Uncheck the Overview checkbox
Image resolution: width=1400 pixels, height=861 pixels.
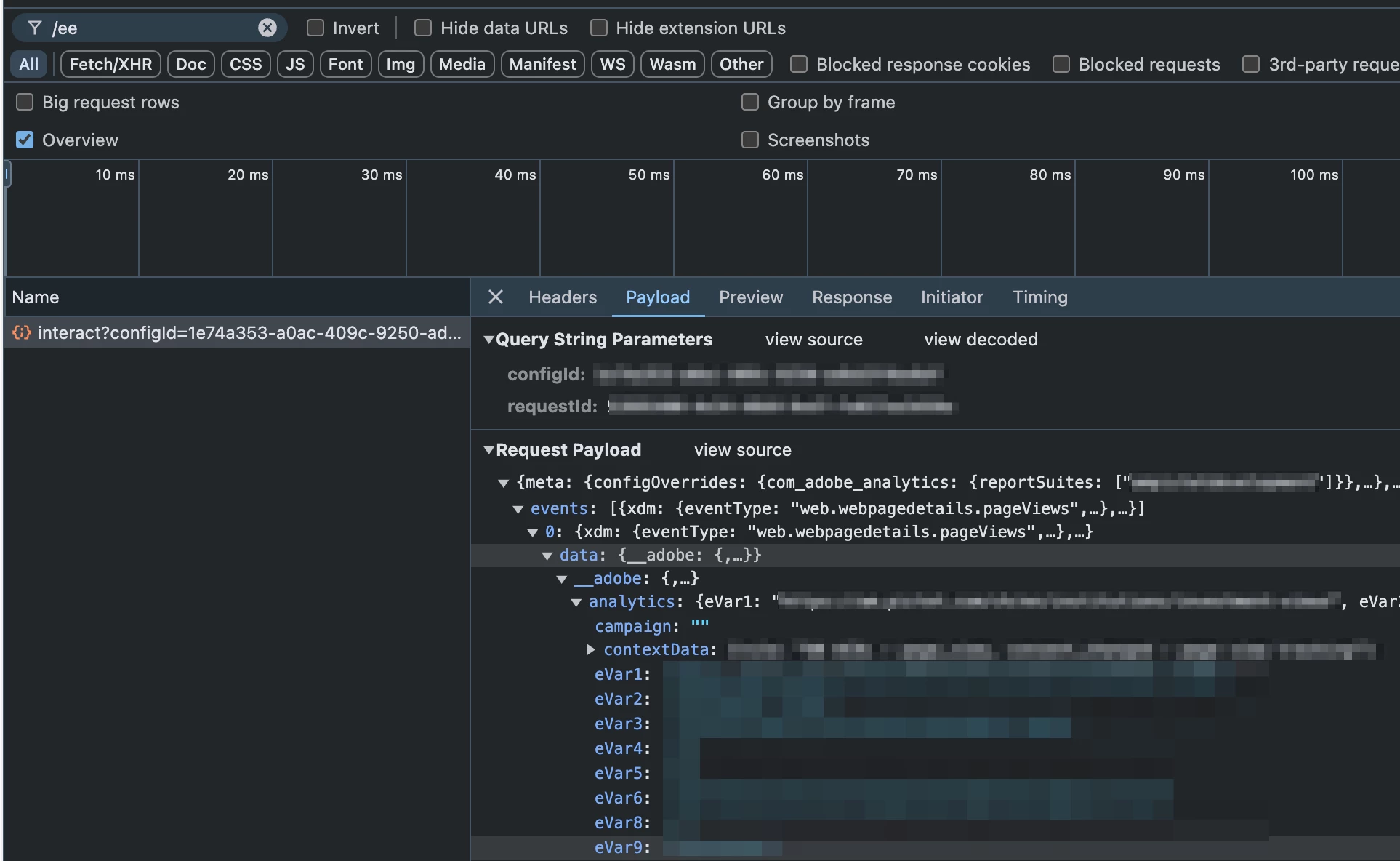point(25,140)
